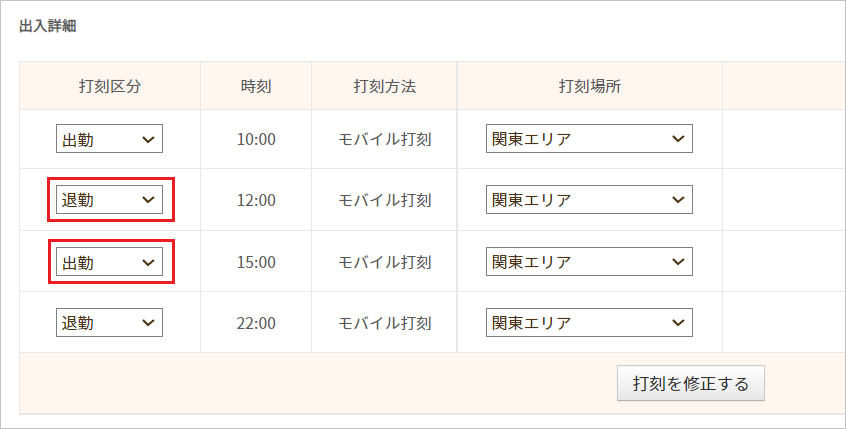This screenshot has width=846, height=429.
Task: Click the 時刻 column header
Action: tap(256, 86)
